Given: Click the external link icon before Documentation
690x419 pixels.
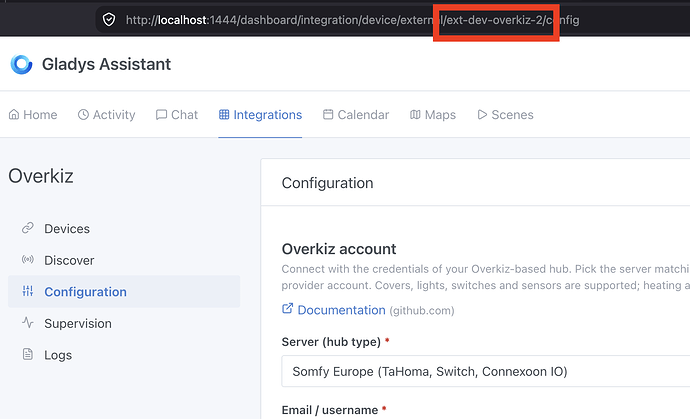Looking at the screenshot, I should point(287,309).
